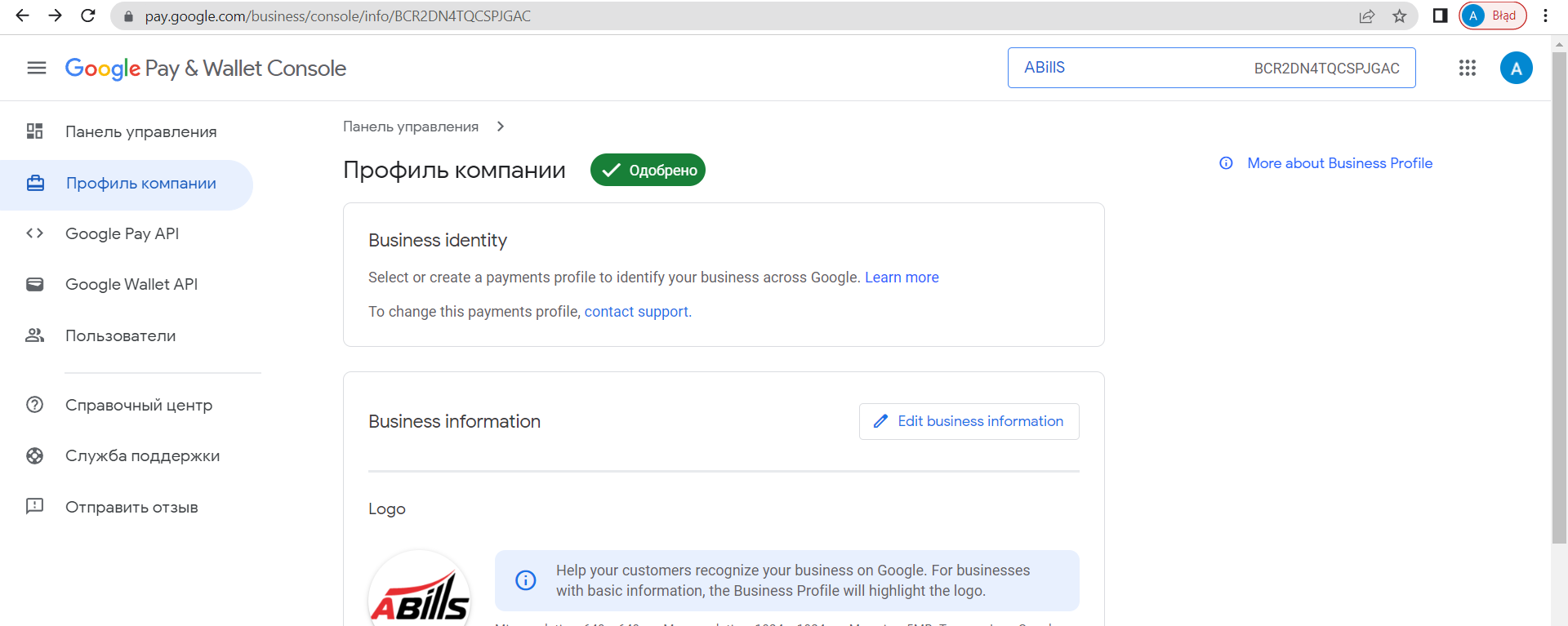This screenshot has height=626, width=1568.
Task: Bookmark this page with the star icon
Action: pyautogui.click(x=1400, y=16)
